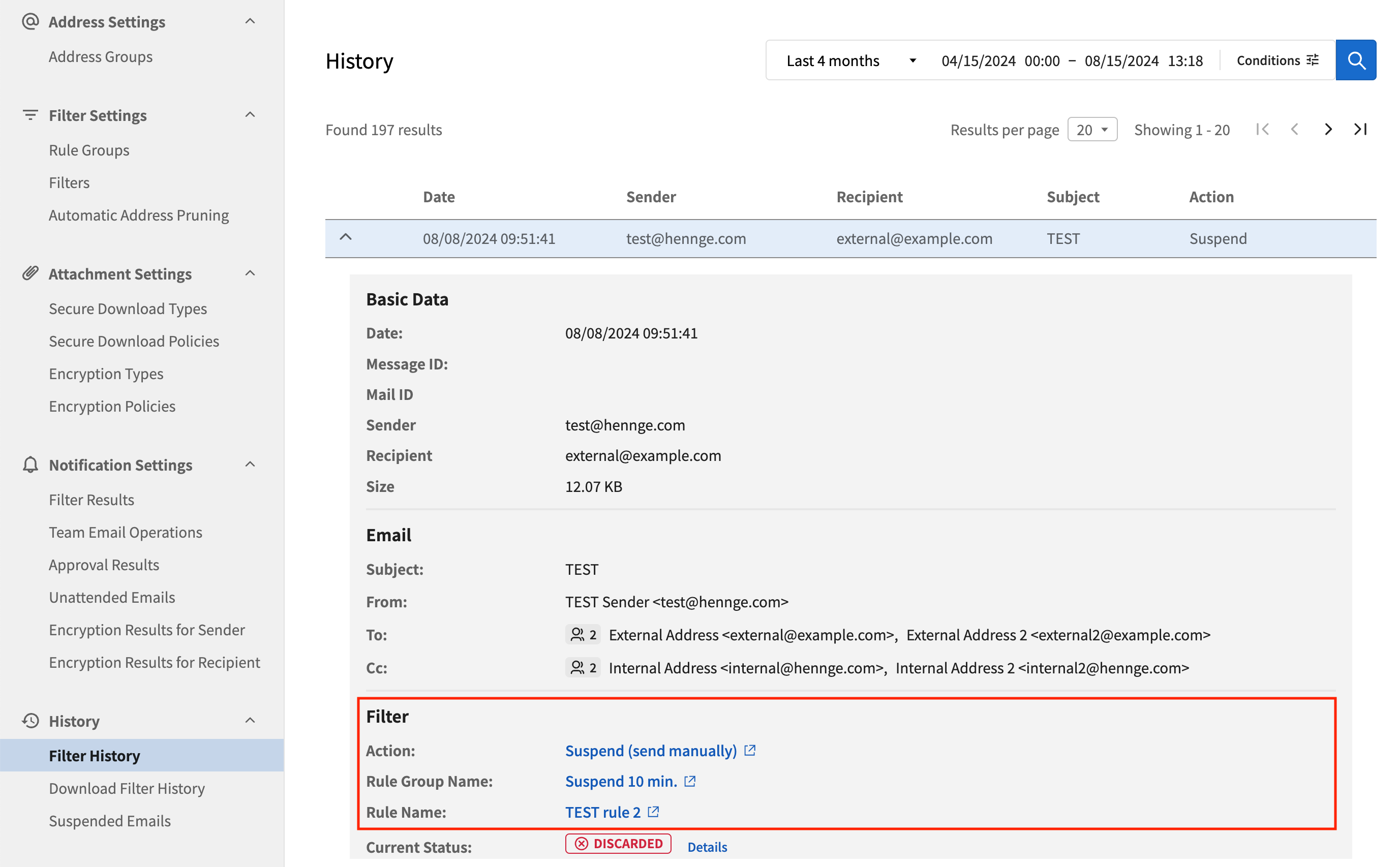Open the Suspend 10 min. rule group link
The width and height of the screenshot is (1400, 867).
621,781
